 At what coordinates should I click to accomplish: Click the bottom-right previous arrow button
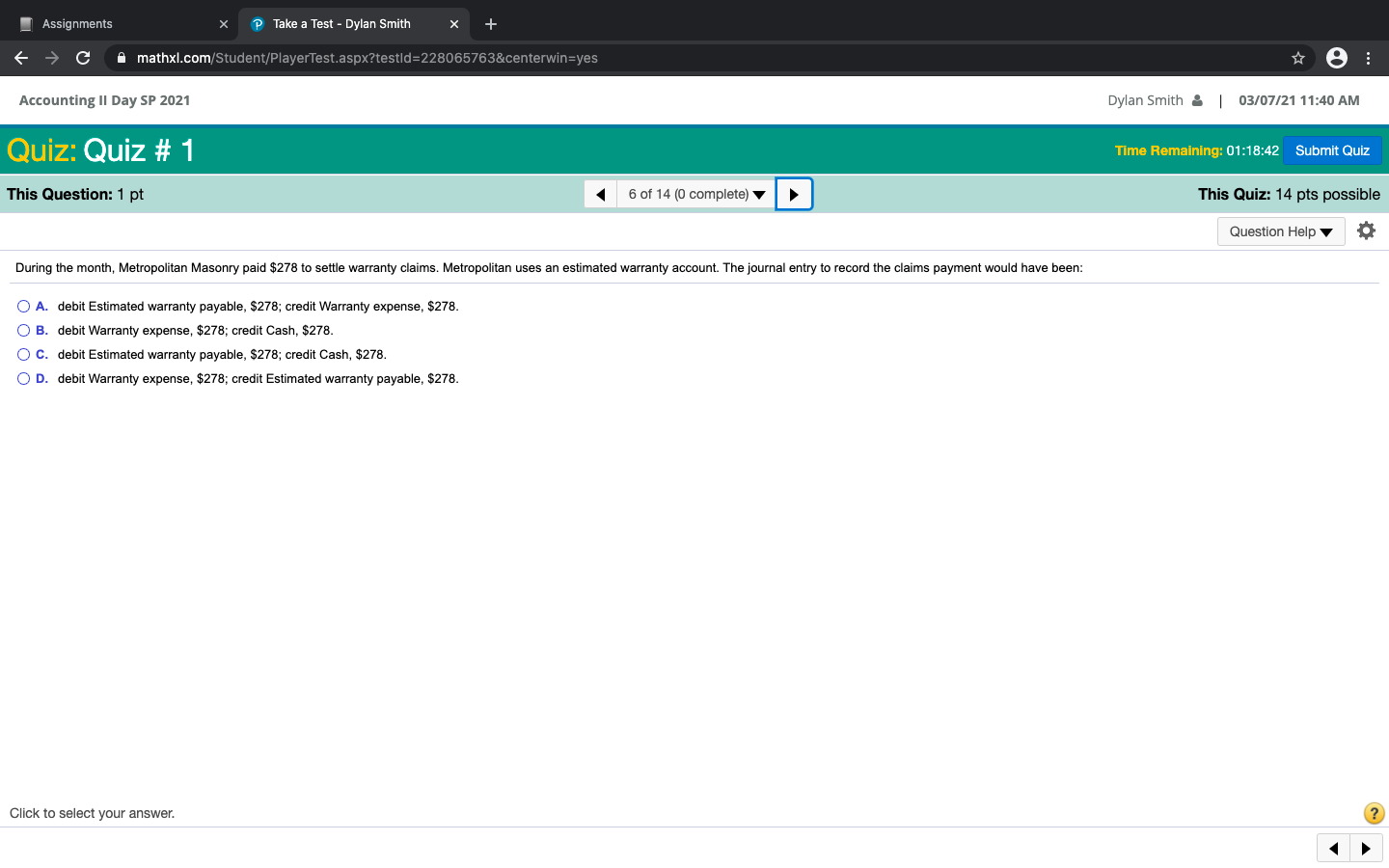pos(1333,849)
